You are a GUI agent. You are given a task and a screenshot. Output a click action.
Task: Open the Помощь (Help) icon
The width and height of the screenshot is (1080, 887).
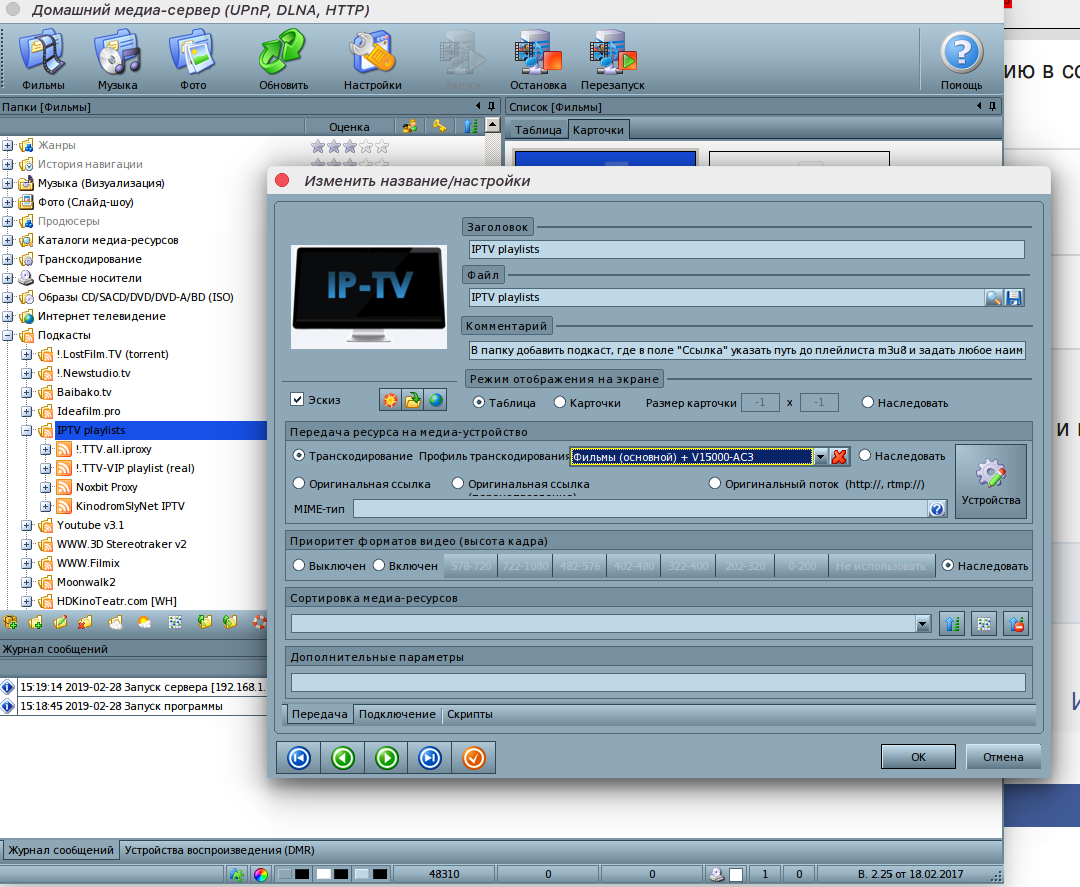(x=961, y=59)
